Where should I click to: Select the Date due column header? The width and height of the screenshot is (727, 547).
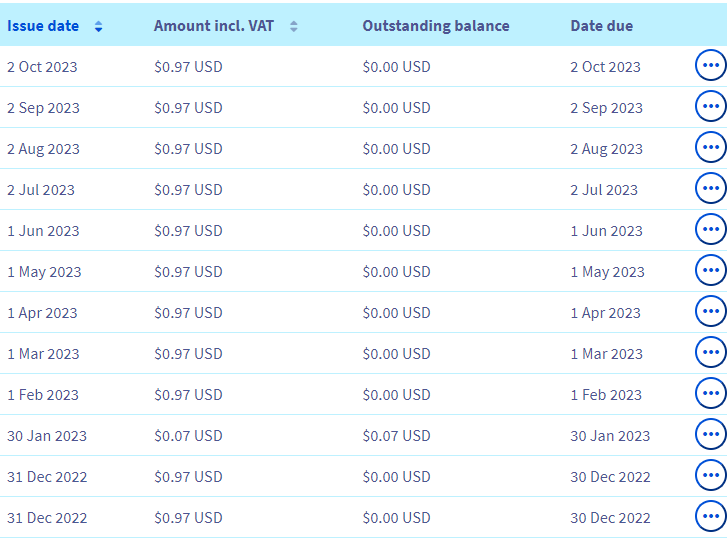coord(601,26)
